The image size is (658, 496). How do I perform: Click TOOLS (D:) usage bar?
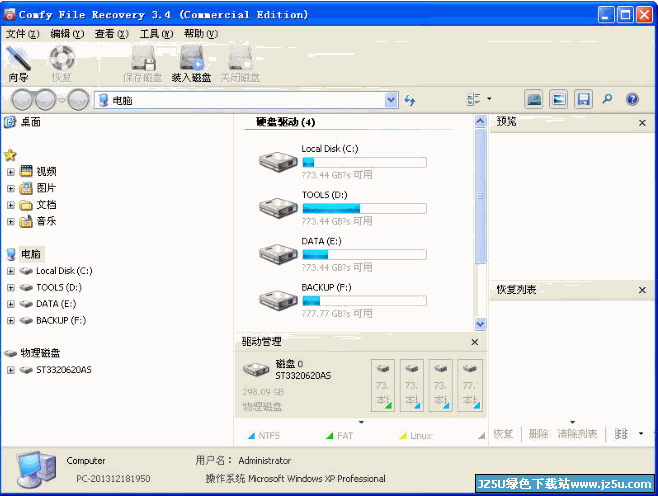pyautogui.click(x=364, y=209)
